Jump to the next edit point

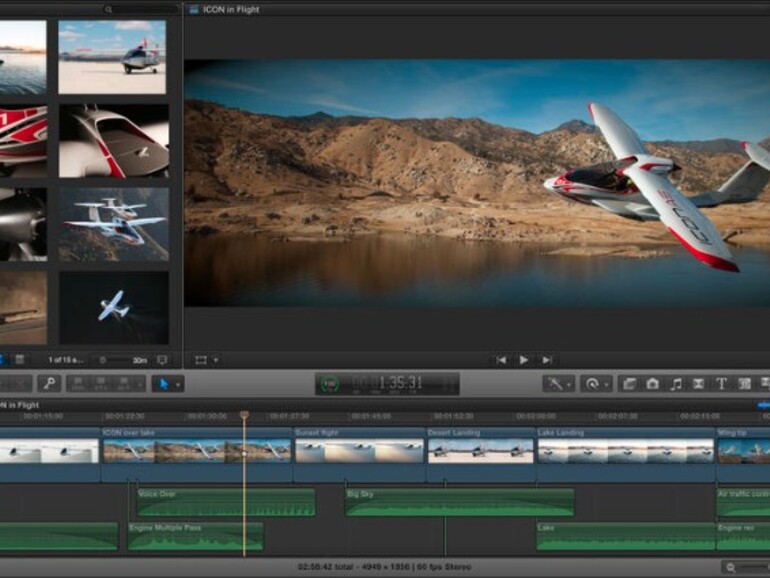pyautogui.click(x=547, y=360)
